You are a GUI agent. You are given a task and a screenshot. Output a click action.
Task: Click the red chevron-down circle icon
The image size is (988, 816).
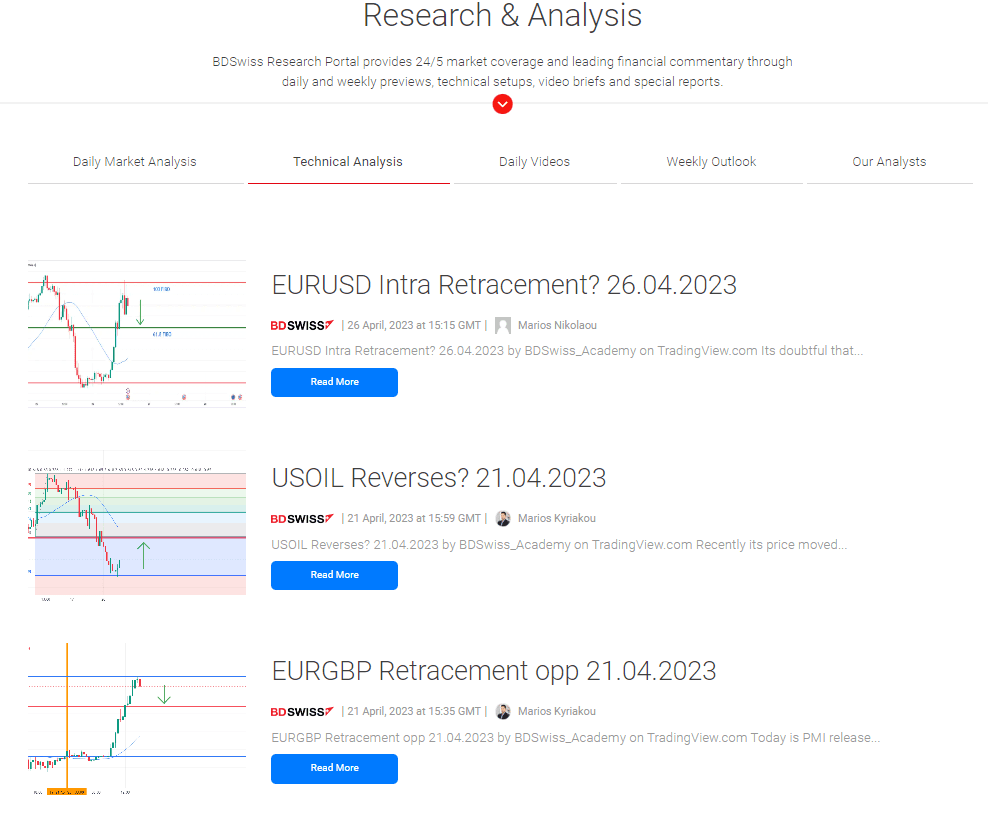(x=502, y=104)
